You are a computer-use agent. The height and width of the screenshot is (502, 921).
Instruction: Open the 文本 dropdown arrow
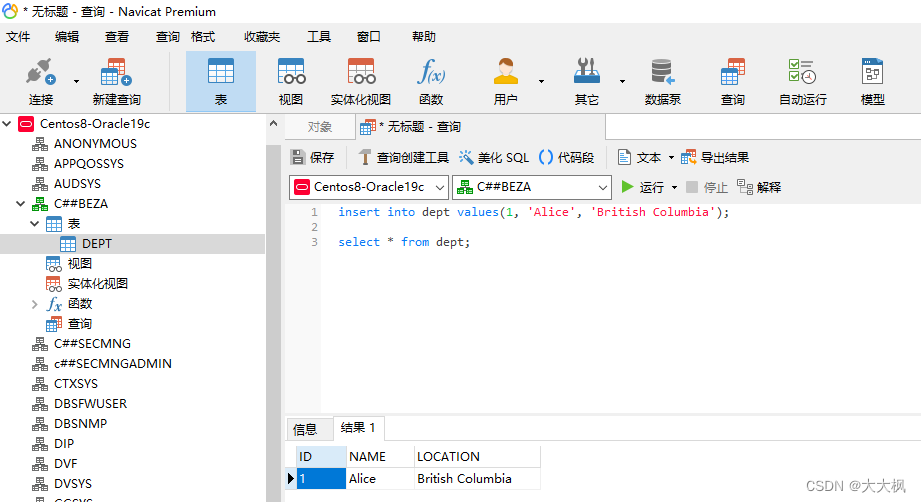click(671, 158)
